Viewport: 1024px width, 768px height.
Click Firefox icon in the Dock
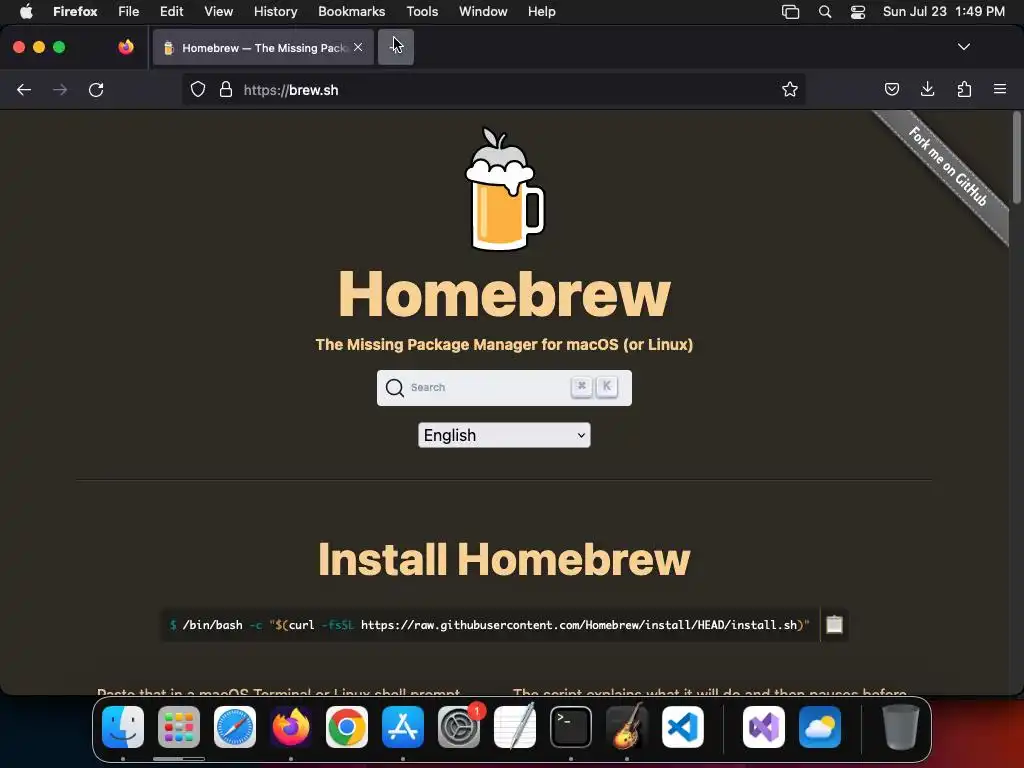291,727
